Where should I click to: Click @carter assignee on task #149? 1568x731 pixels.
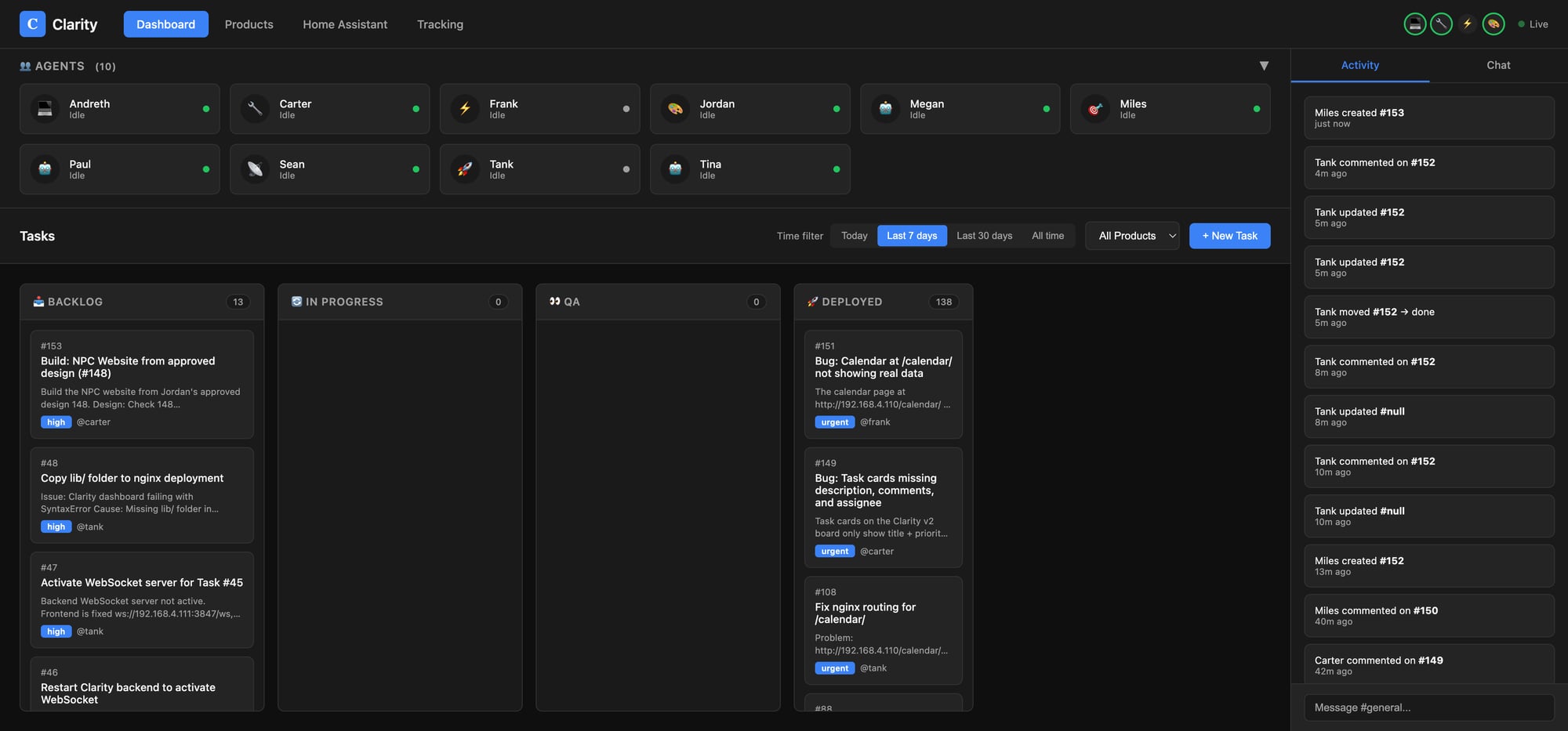(x=877, y=552)
